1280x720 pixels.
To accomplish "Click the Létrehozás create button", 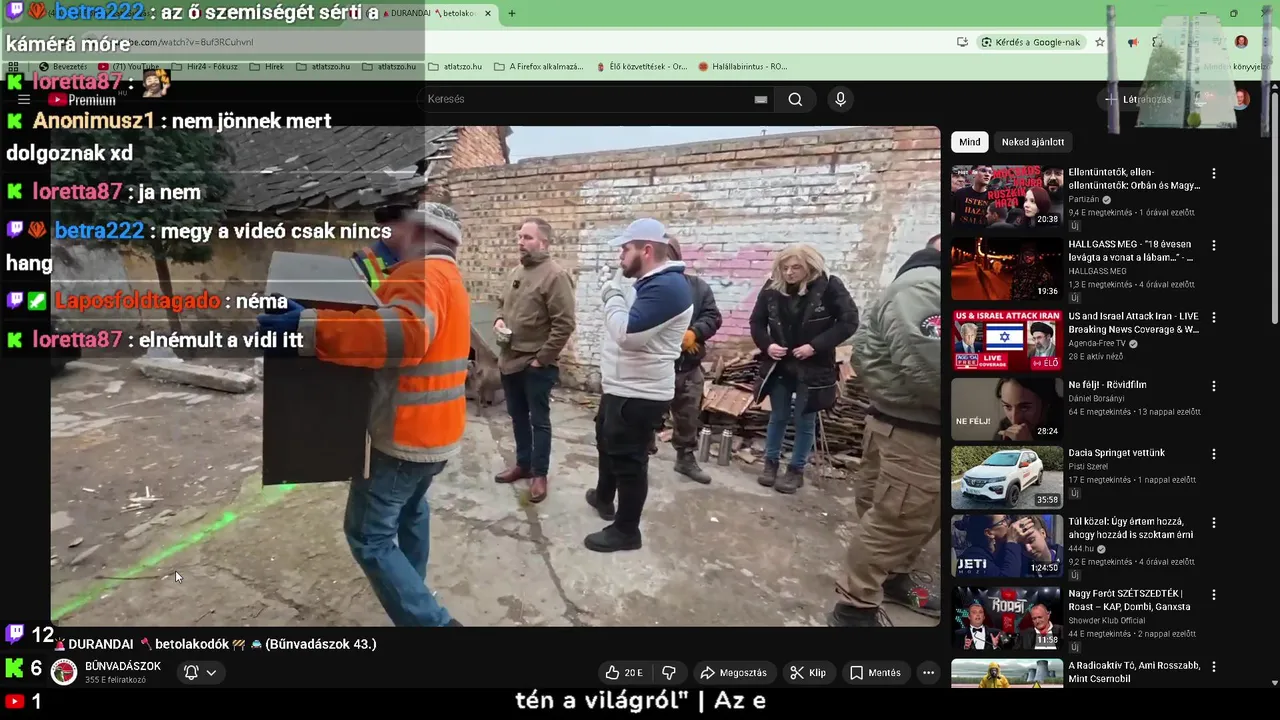I will pyautogui.click(x=1138, y=99).
